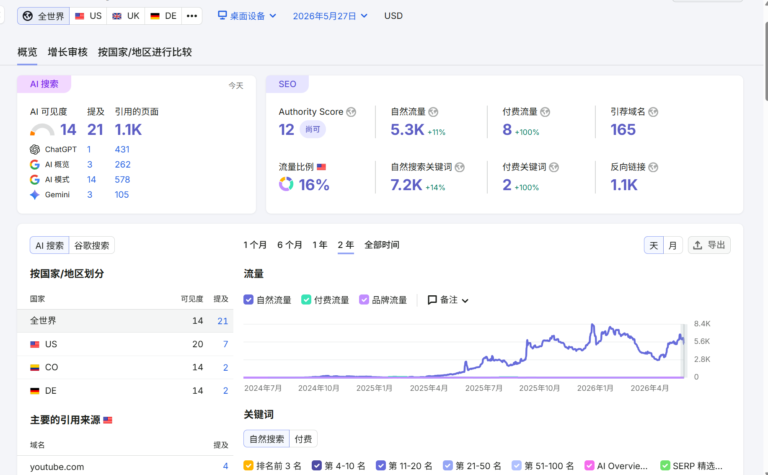The width and height of the screenshot is (768, 475).
Task: Open Gemini cited pages value 105
Action: [122, 195]
